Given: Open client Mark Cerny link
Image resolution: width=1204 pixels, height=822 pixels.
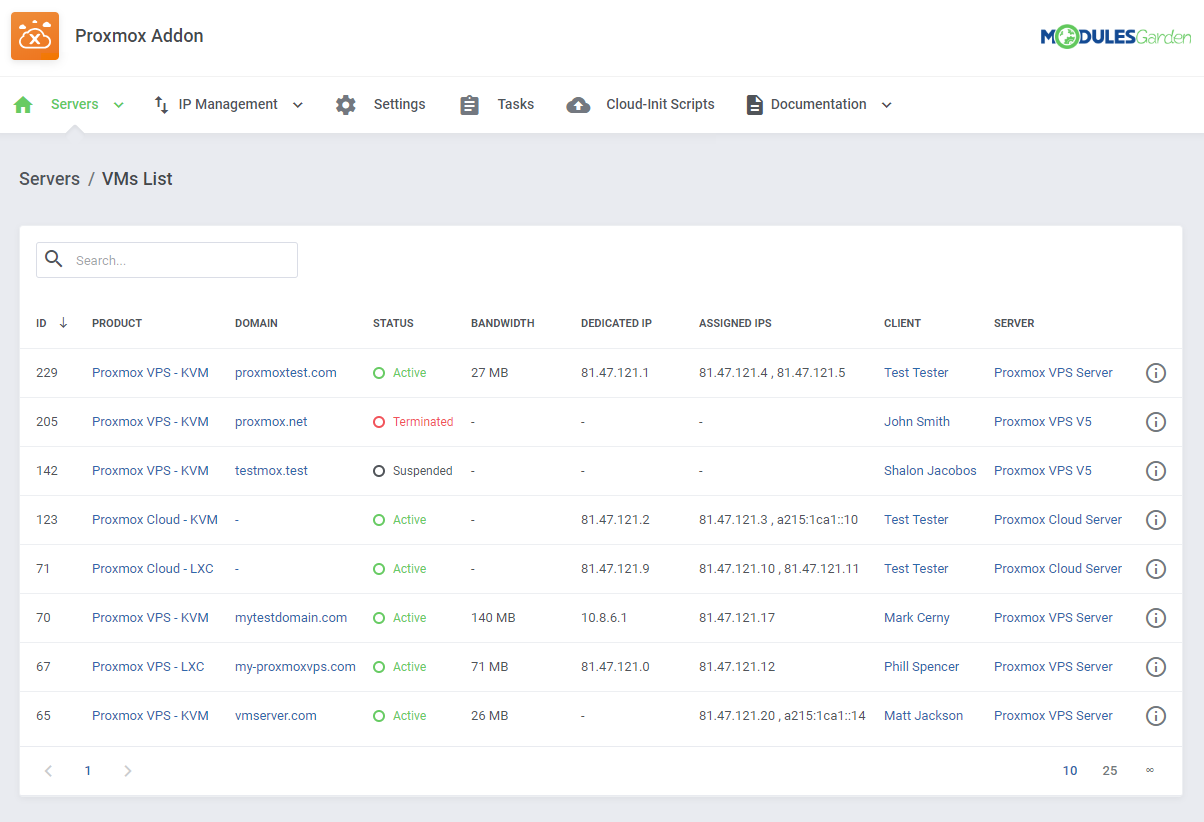Looking at the screenshot, I should pos(917,618).
